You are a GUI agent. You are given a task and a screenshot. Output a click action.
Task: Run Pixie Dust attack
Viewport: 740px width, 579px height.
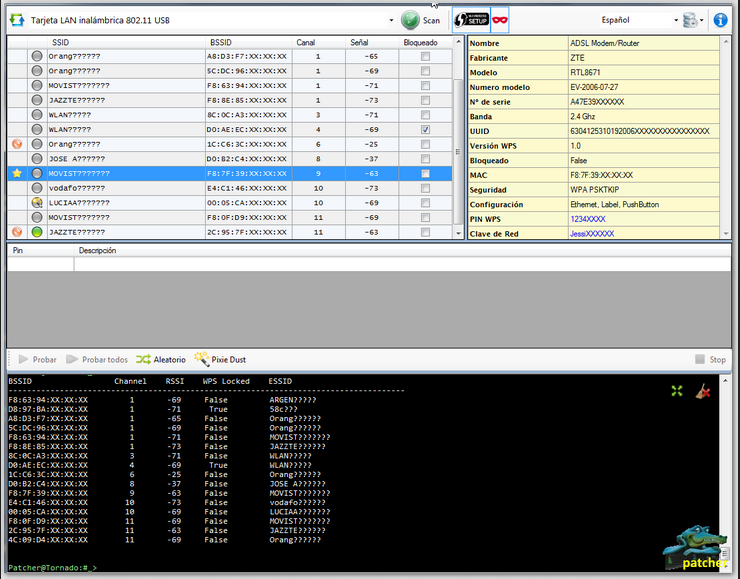point(220,360)
